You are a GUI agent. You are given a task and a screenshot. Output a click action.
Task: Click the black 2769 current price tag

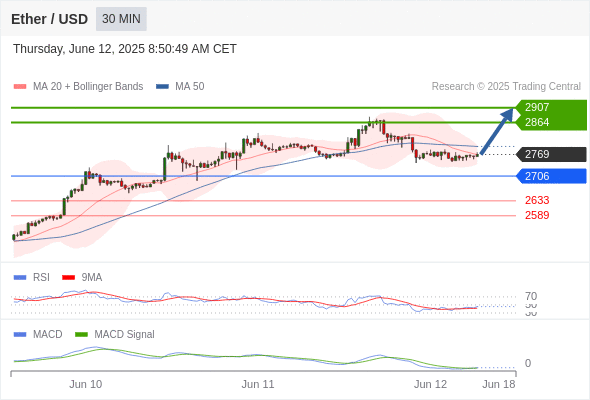pos(551,154)
